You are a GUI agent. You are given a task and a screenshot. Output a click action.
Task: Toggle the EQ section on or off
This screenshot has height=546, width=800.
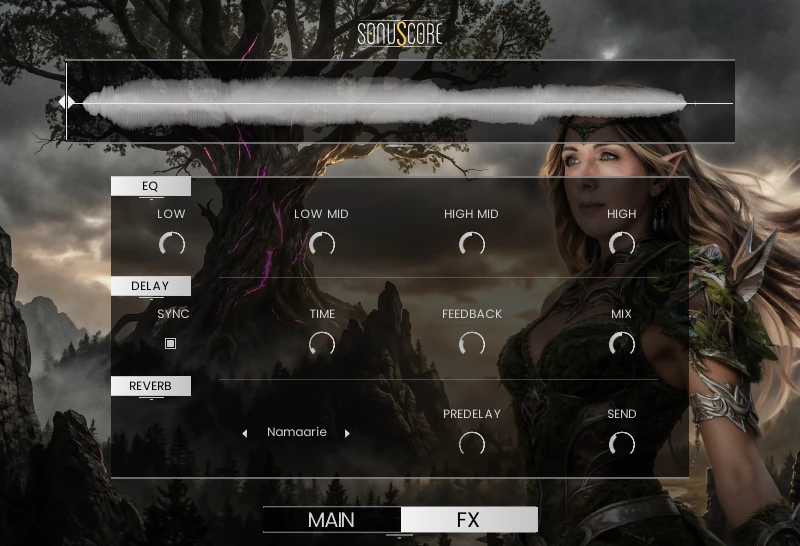[150, 186]
